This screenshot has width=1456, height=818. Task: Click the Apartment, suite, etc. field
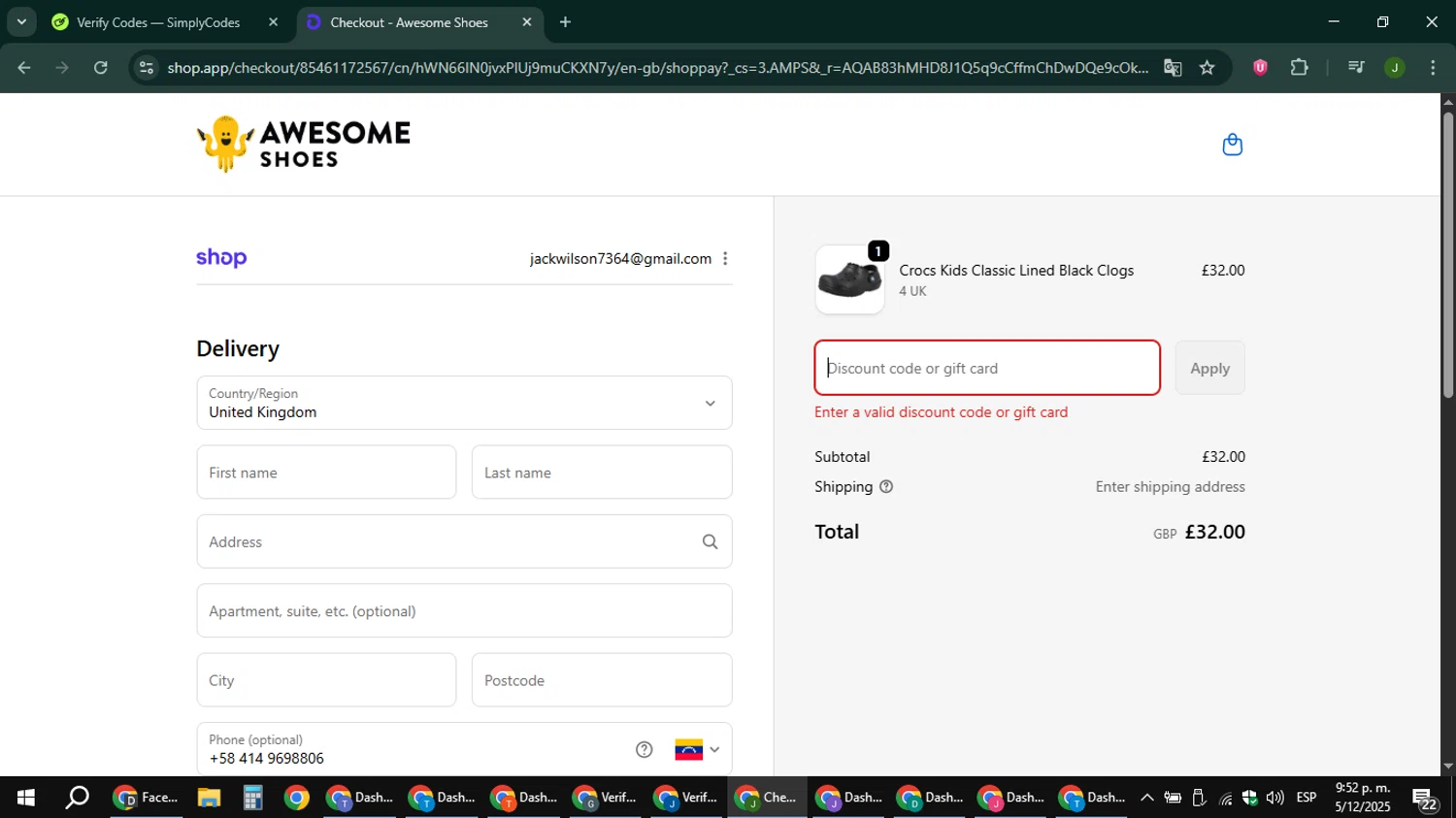464,611
